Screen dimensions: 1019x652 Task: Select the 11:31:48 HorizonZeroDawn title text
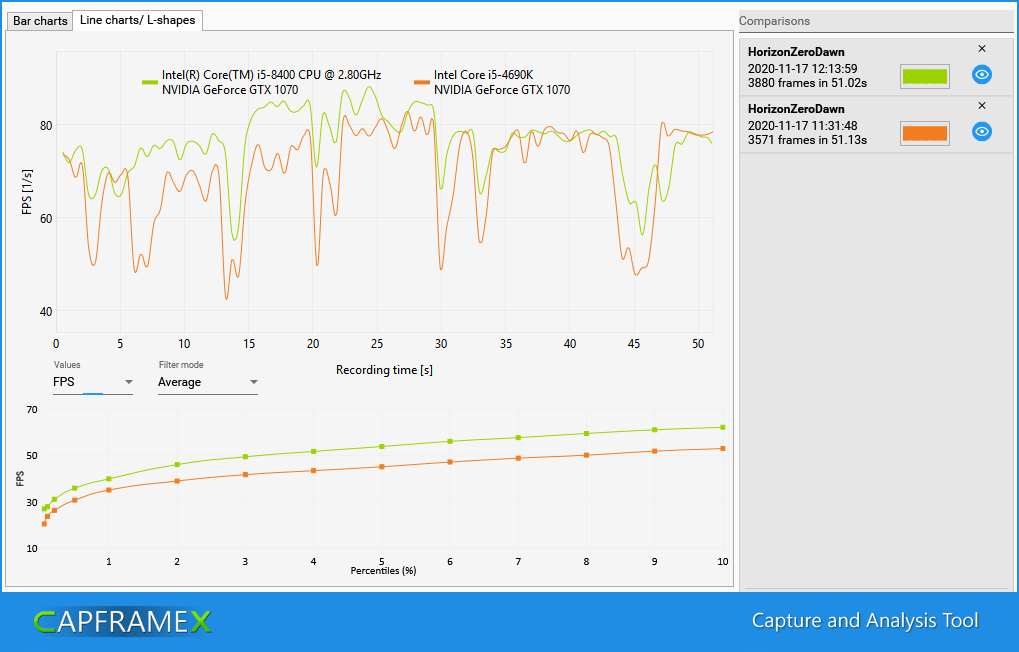tap(796, 109)
